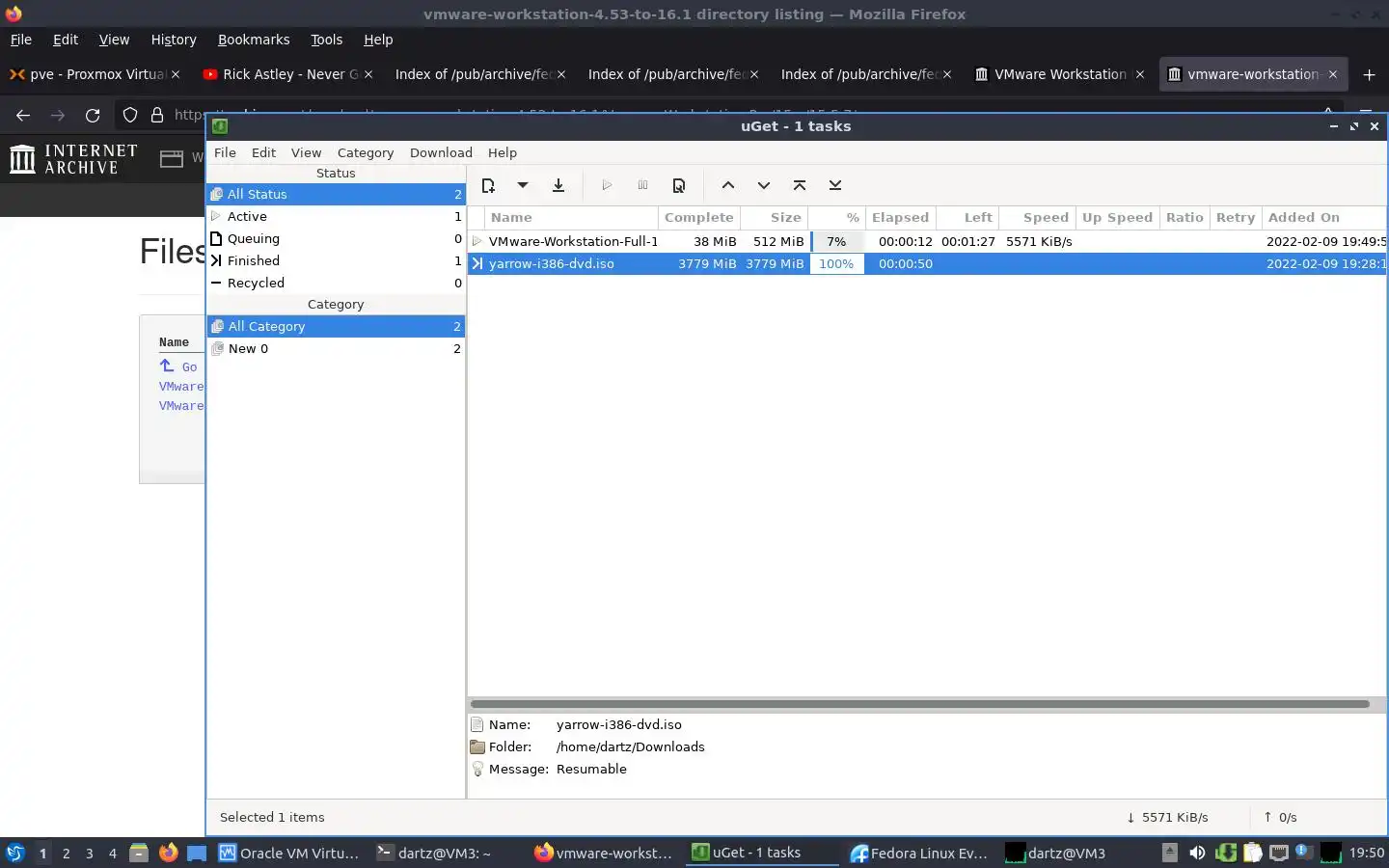The image size is (1389, 868).
Task: Open the uGet Edit menu
Action: coord(263,152)
